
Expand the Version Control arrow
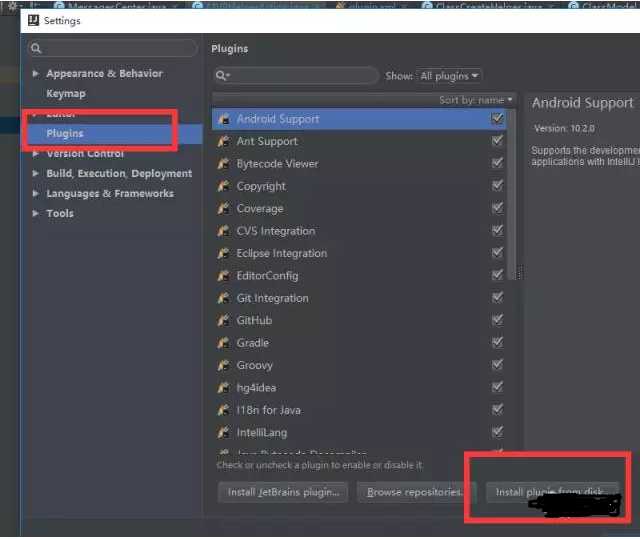[x=36, y=153]
